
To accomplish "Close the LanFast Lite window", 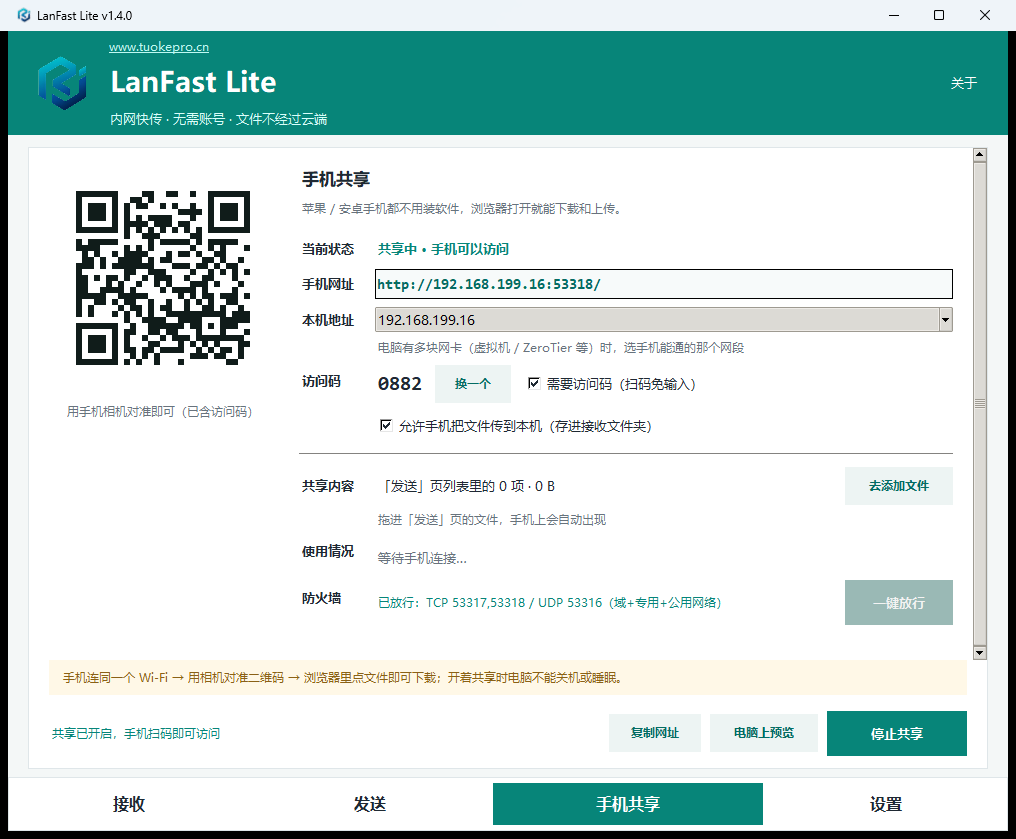I will click(x=984, y=15).
